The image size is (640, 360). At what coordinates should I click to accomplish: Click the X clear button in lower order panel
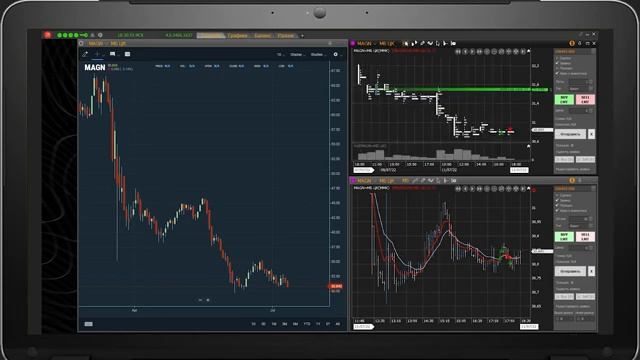tap(591, 271)
